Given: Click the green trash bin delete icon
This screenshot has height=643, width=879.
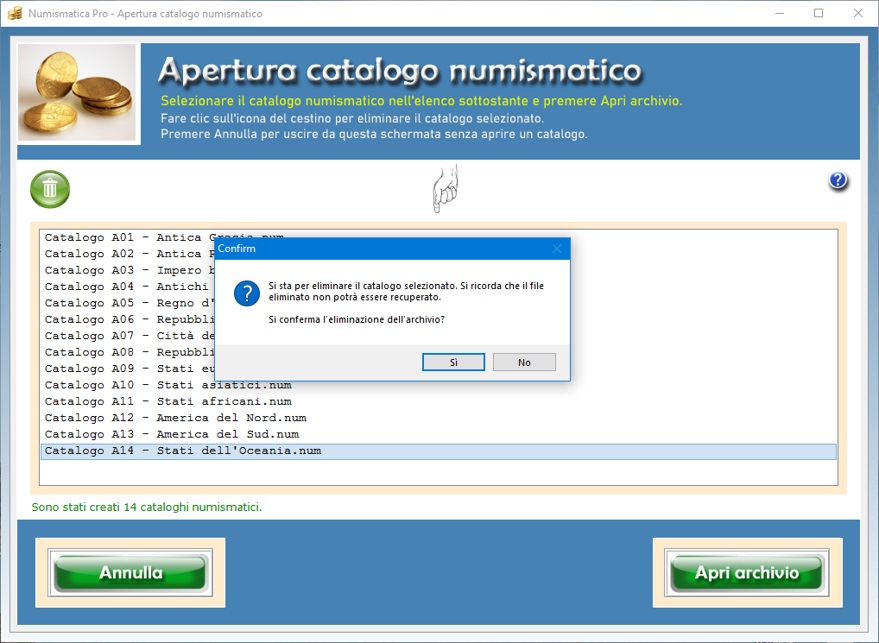Looking at the screenshot, I should click(50, 188).
